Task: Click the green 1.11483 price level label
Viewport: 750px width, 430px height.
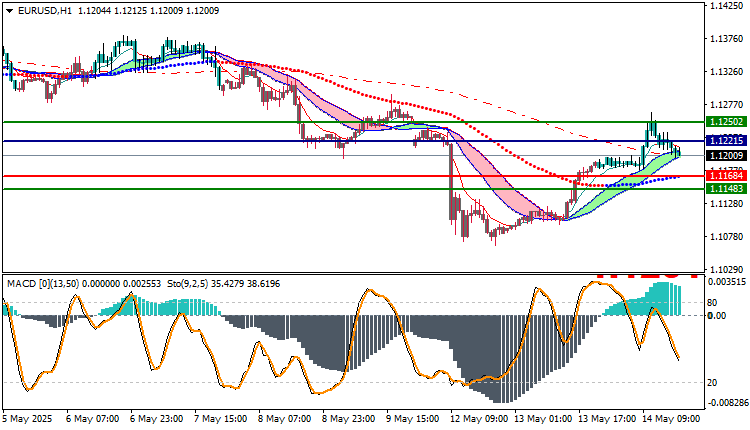Action: pyautogui.click(x=727, y=189)
